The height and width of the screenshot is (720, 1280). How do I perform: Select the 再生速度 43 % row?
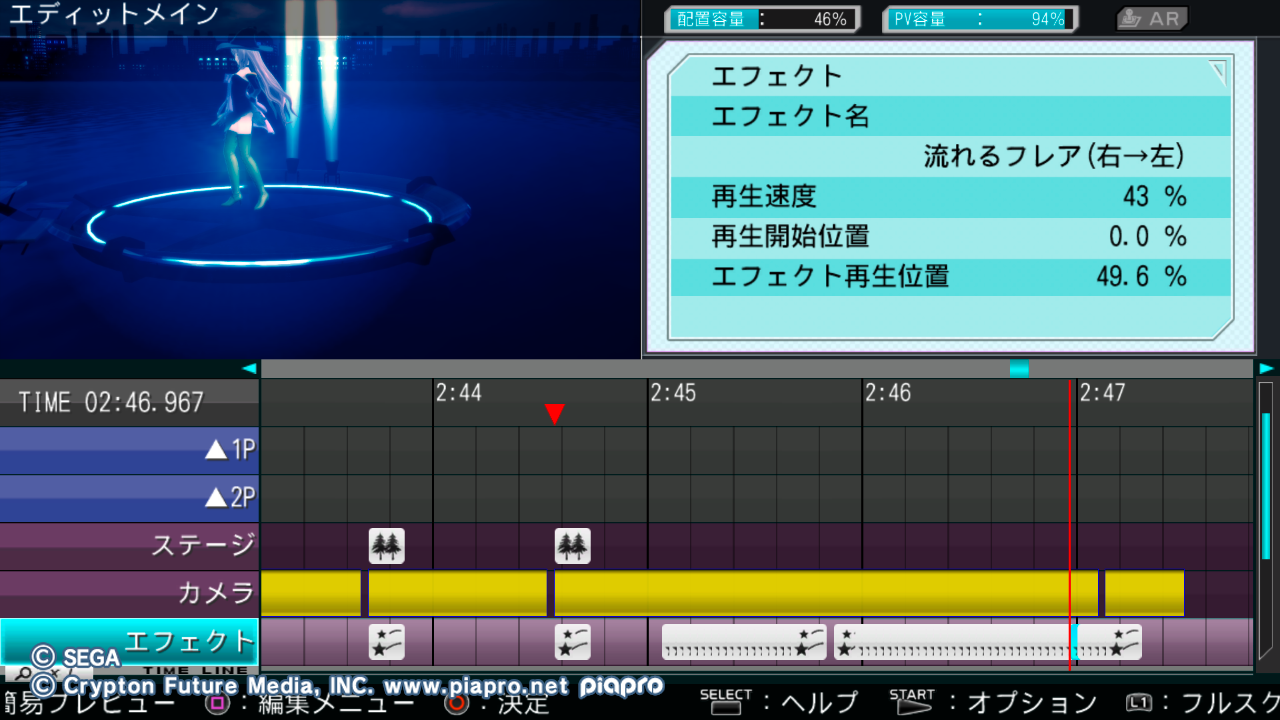click(x=950, y=196)
